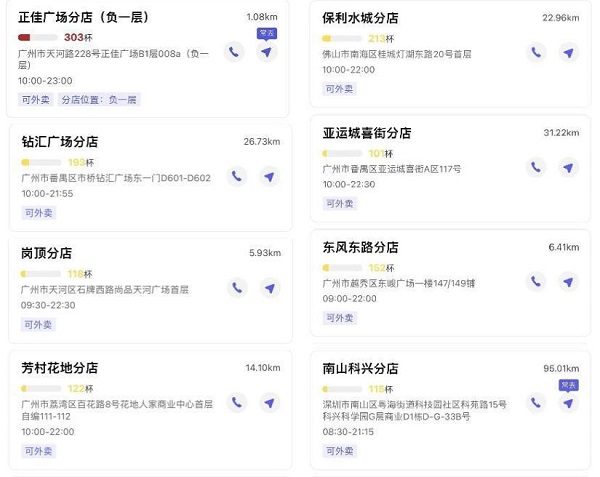
Task: Tap 可外卖 tag under 保利水城分店
Action: [x=341, y=89]
